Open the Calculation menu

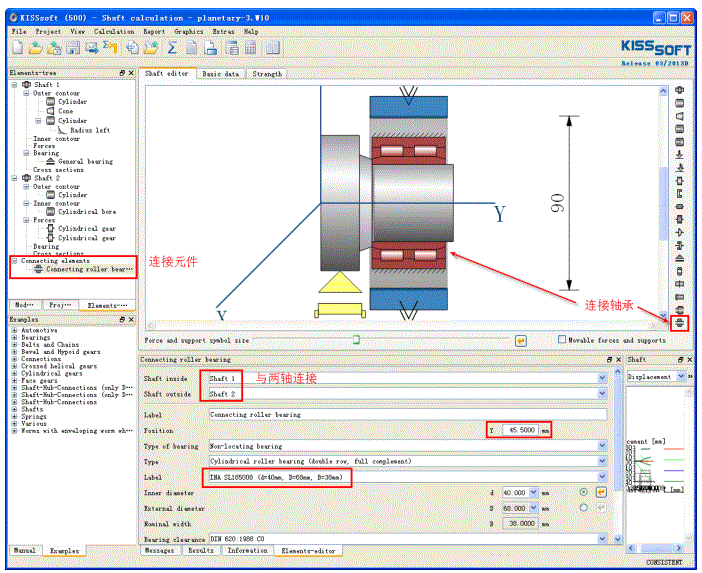tap(114, 31)
